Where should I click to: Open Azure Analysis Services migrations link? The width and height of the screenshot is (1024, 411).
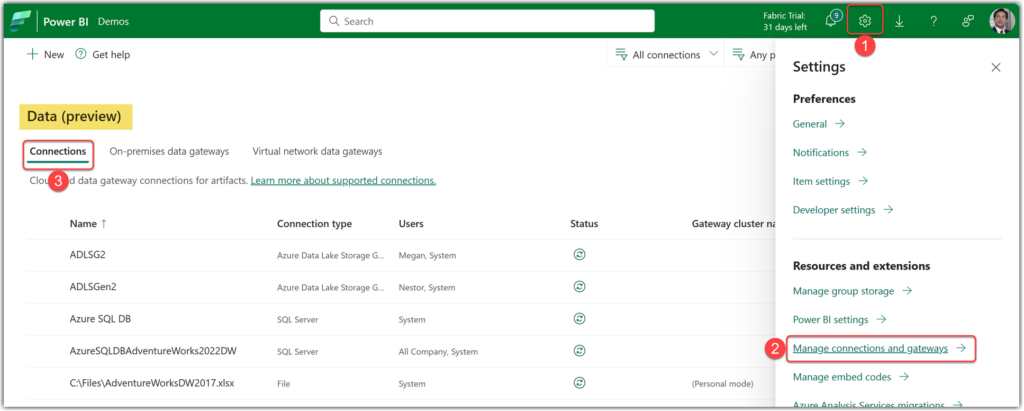coord(878,405)
